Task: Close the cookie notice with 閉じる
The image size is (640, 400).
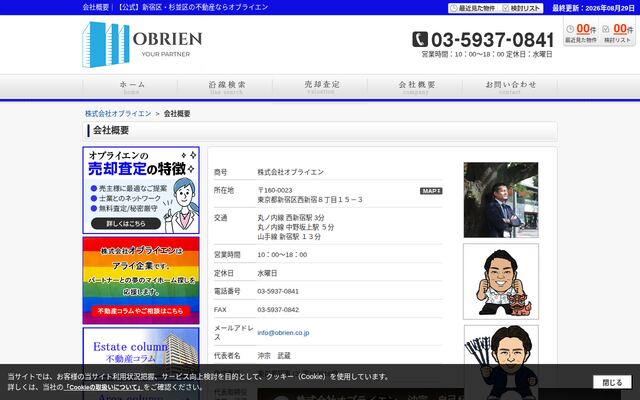Action: [612, 382]
